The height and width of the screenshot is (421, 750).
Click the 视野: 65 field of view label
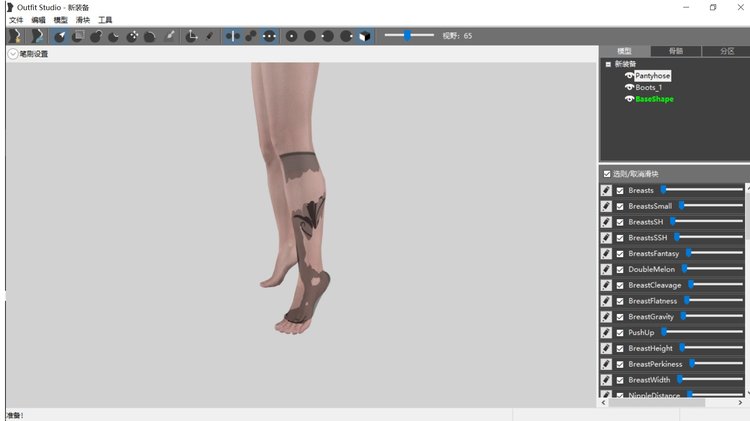coord(457,36)
